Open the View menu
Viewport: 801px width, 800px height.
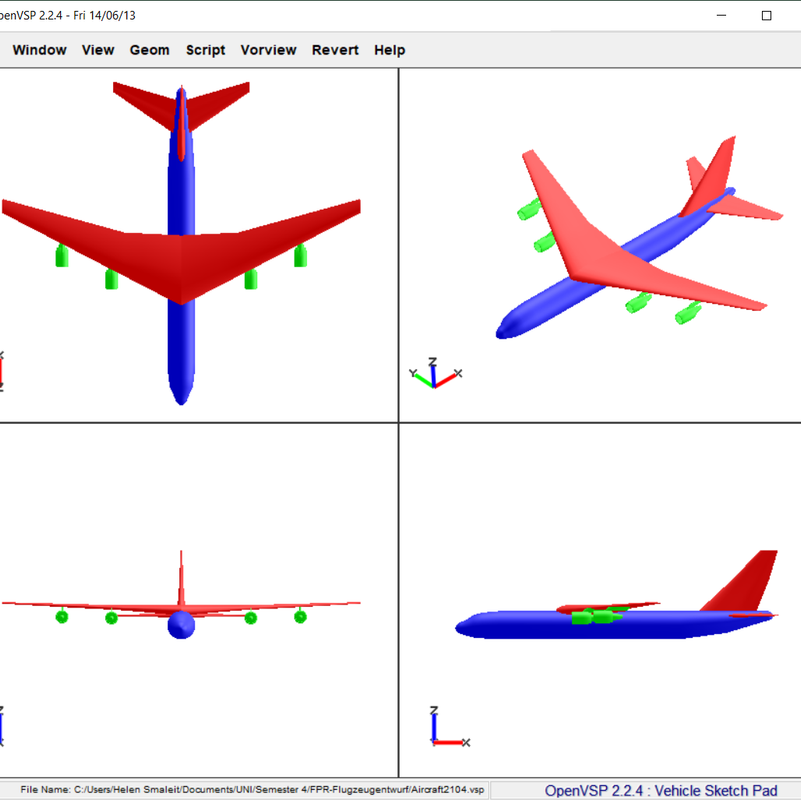pyautogui.click(x=98, y=50)
